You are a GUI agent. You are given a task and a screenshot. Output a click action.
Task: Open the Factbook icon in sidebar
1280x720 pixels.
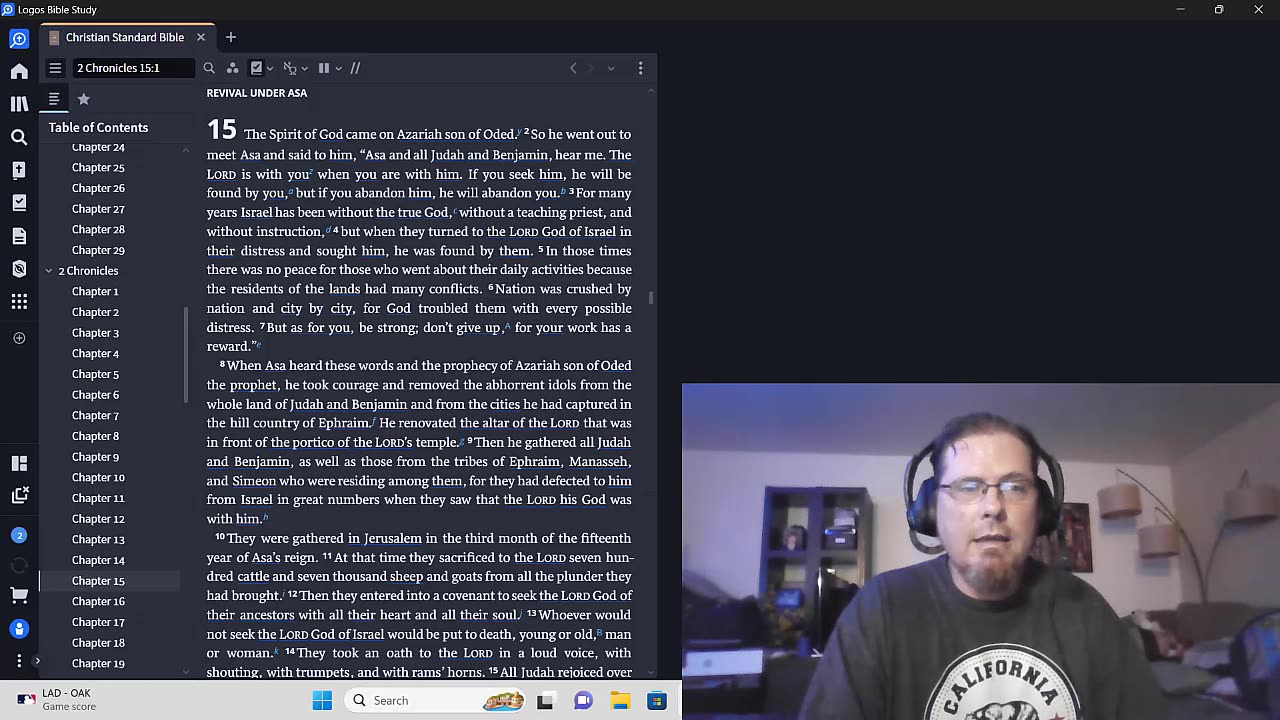click(19, 170)
